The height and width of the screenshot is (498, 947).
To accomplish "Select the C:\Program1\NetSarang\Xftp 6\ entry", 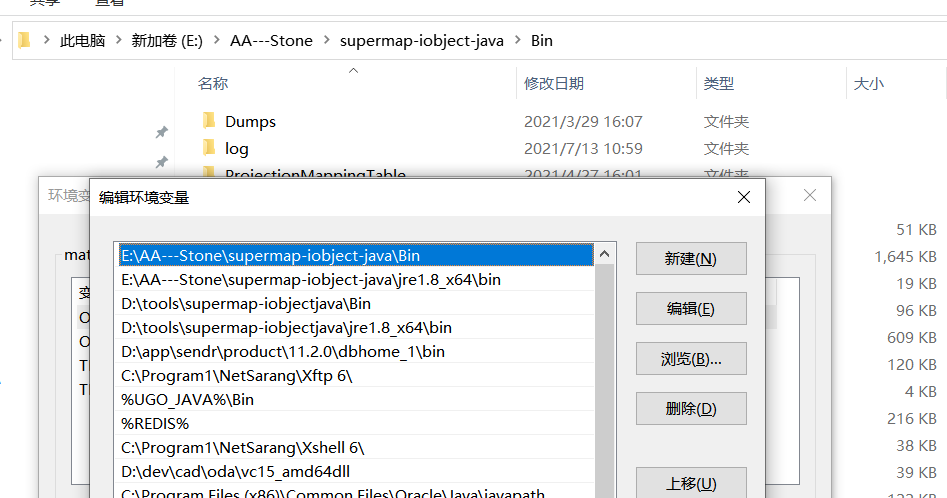I will pos(355,375).
